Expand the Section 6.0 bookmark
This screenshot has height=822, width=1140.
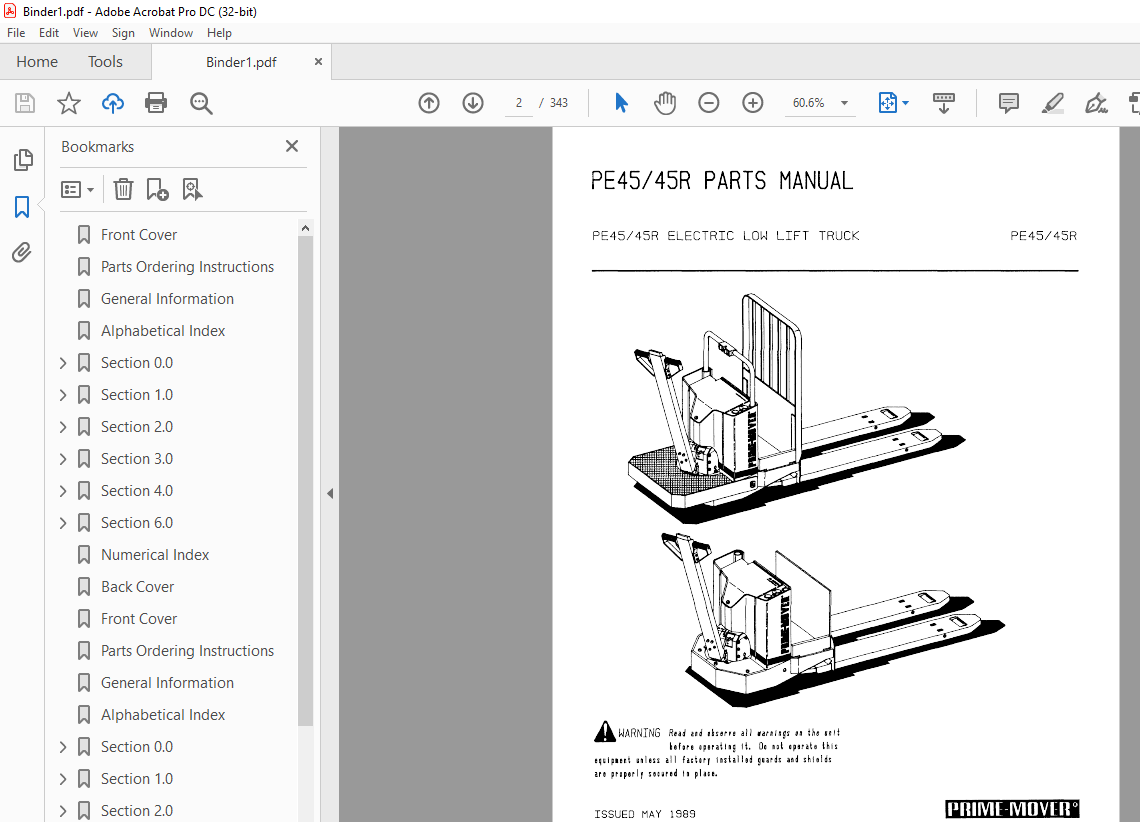click(x=63, y=523)
